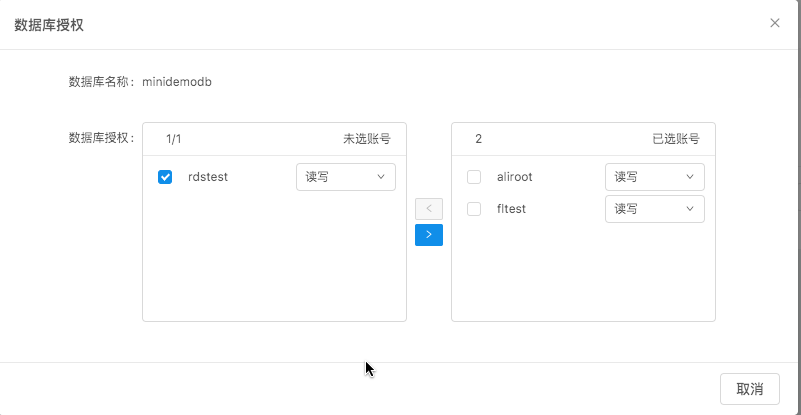
Task: Click the 已选账号 panel header
Action: (675, 139)
